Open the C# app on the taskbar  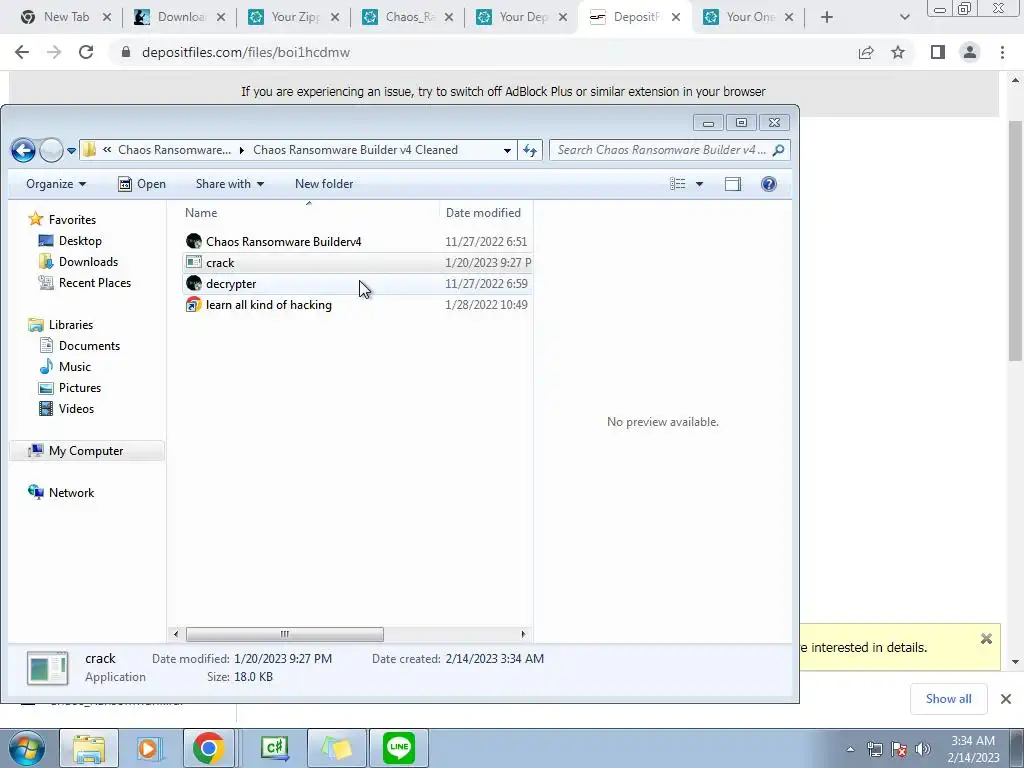click(x=275, y=748)
